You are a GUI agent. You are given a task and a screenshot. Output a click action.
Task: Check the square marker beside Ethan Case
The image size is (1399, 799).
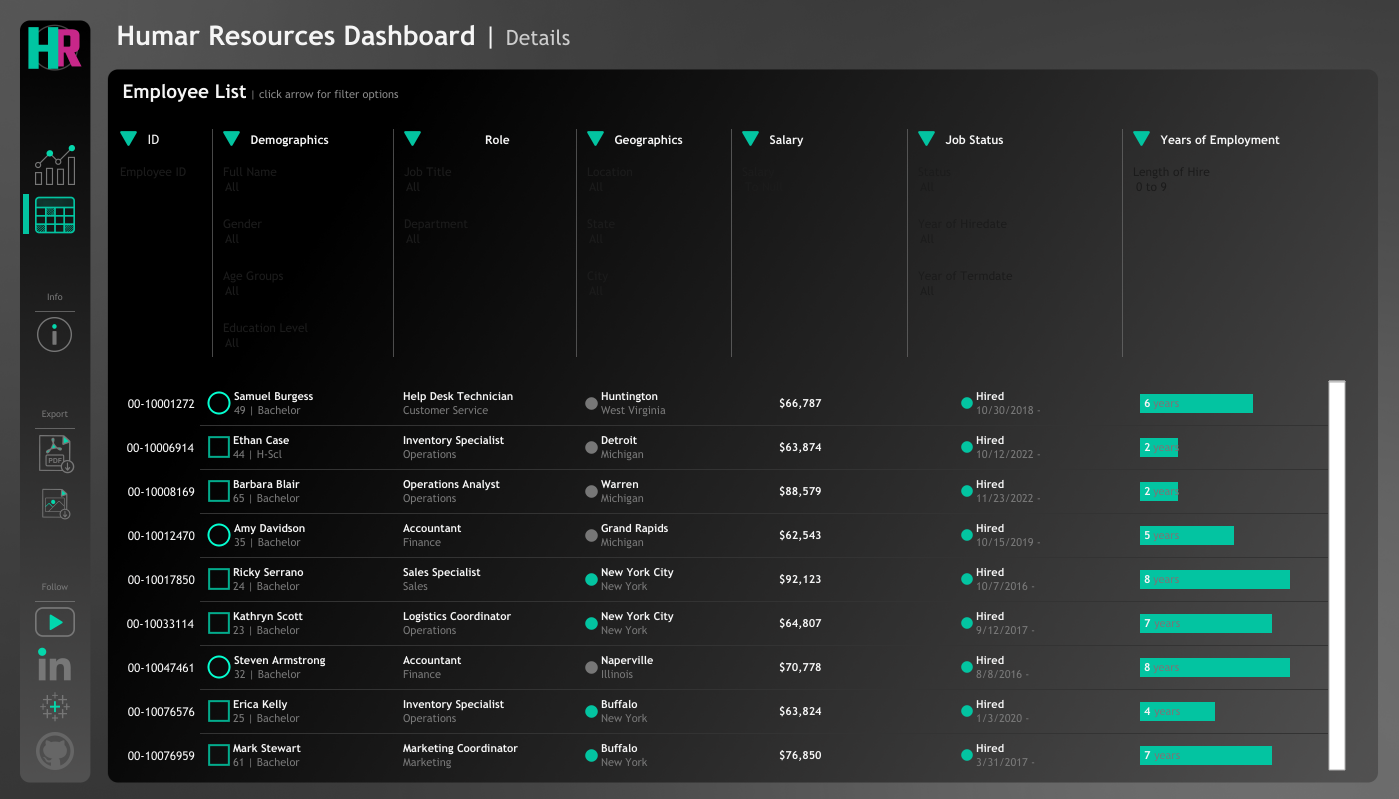click(x=218, y=447)
